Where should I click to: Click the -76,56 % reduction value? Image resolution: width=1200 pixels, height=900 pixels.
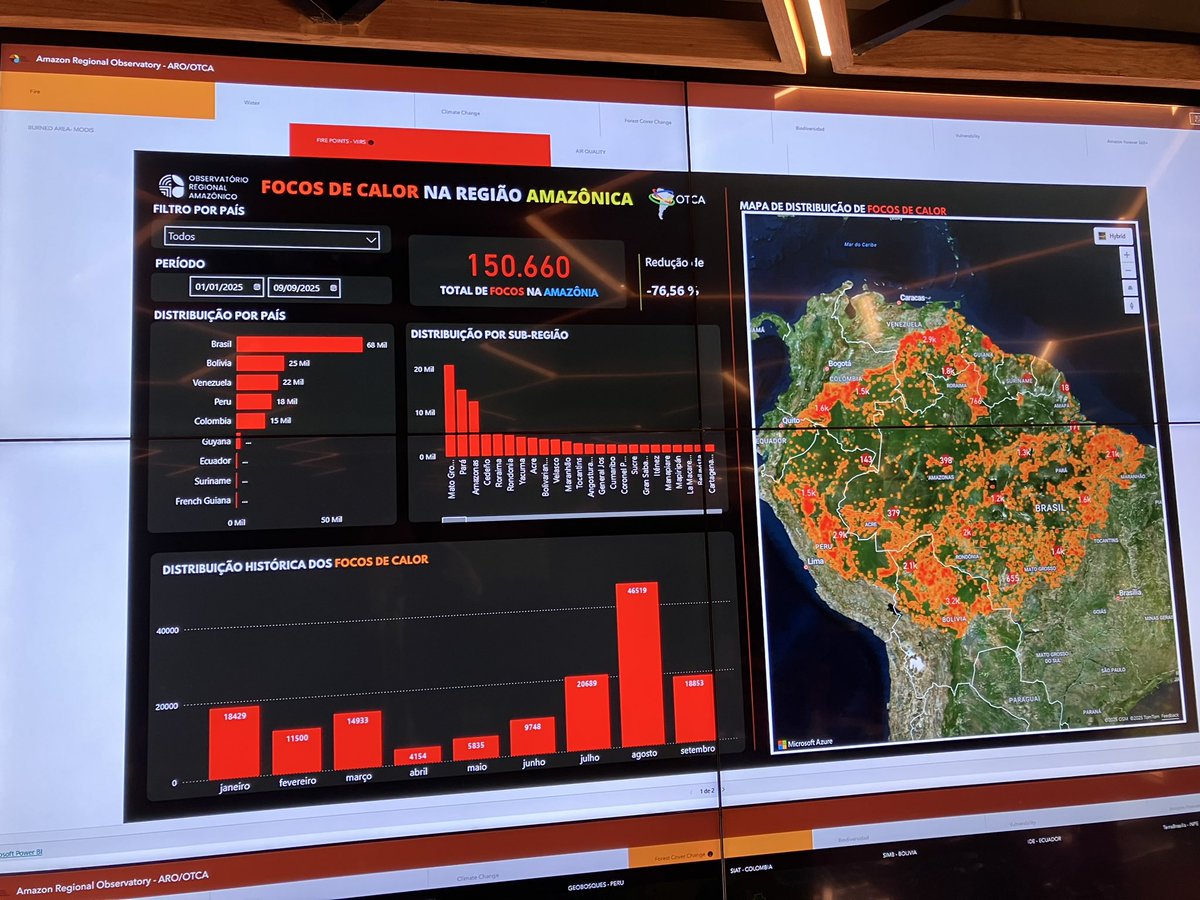tap(672, 290)
